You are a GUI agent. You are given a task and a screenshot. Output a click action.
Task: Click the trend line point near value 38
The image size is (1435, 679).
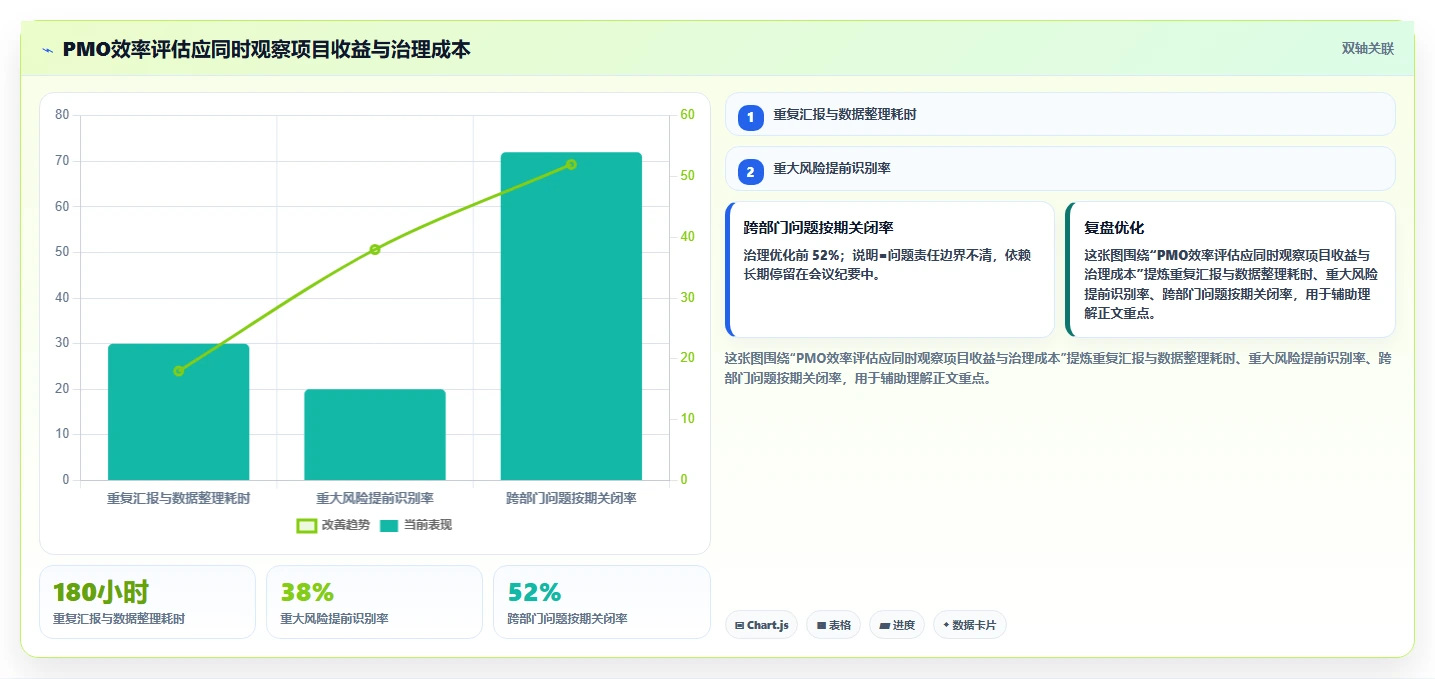[375, 249]
